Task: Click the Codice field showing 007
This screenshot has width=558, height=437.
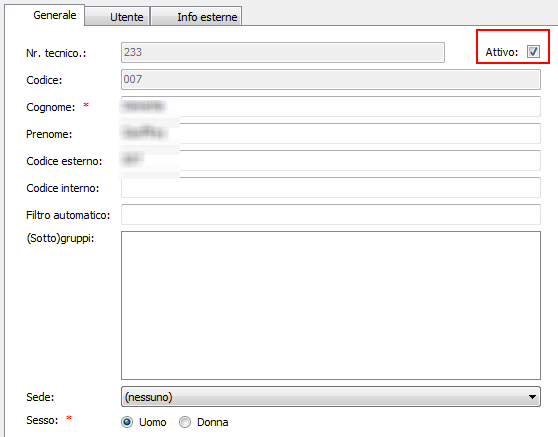Action: (331, 79)
